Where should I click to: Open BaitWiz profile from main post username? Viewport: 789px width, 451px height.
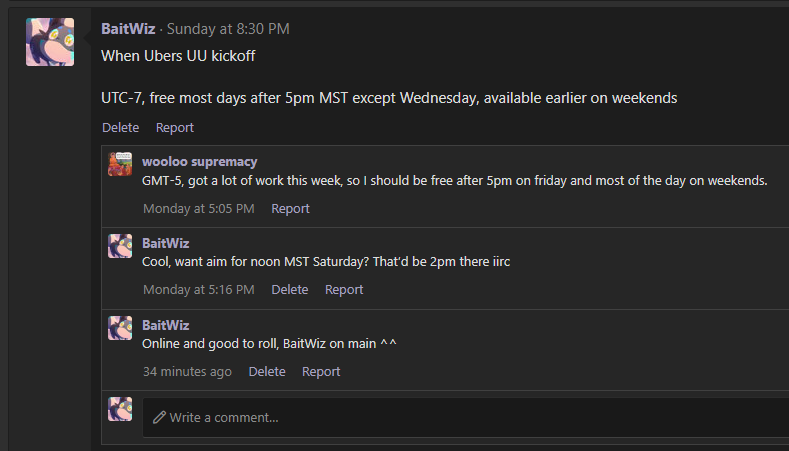click(x=128, y=29)
